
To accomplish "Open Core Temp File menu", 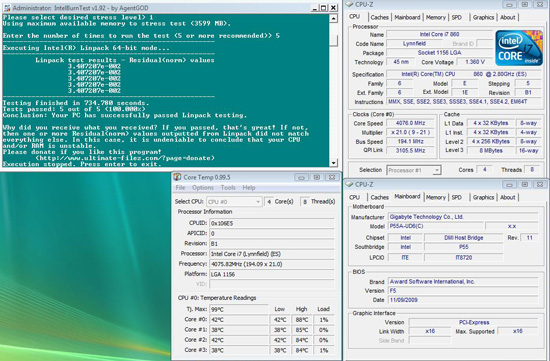I will tap(180, 188).
